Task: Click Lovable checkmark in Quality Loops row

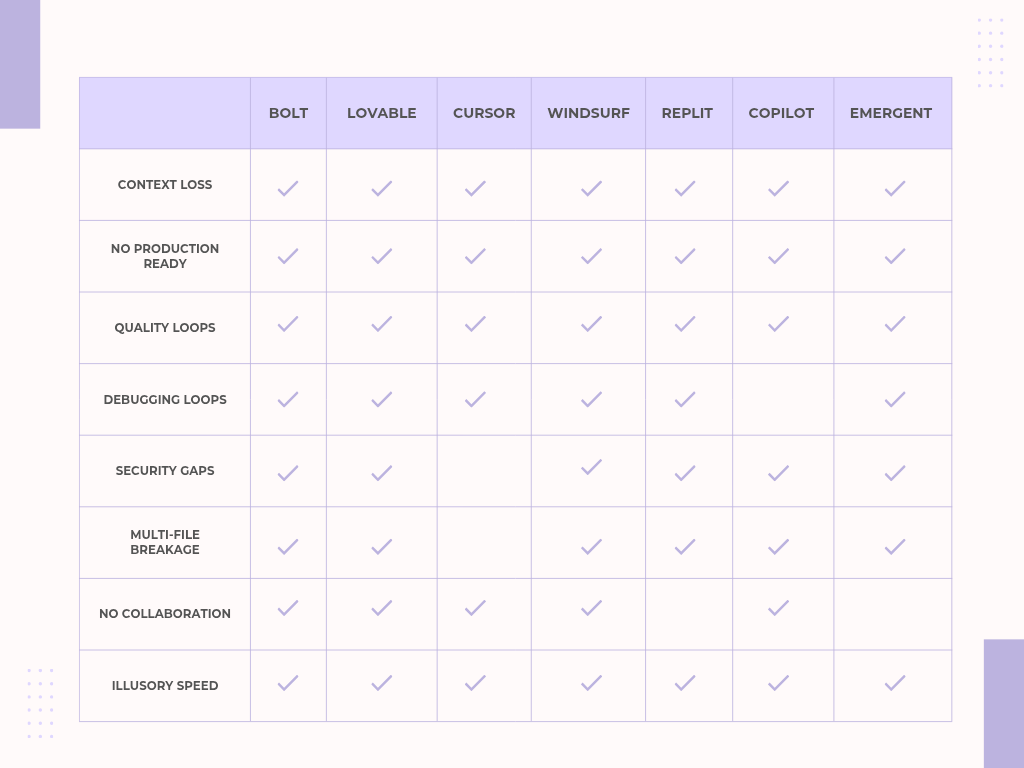Action: click(x=382, y=324)
